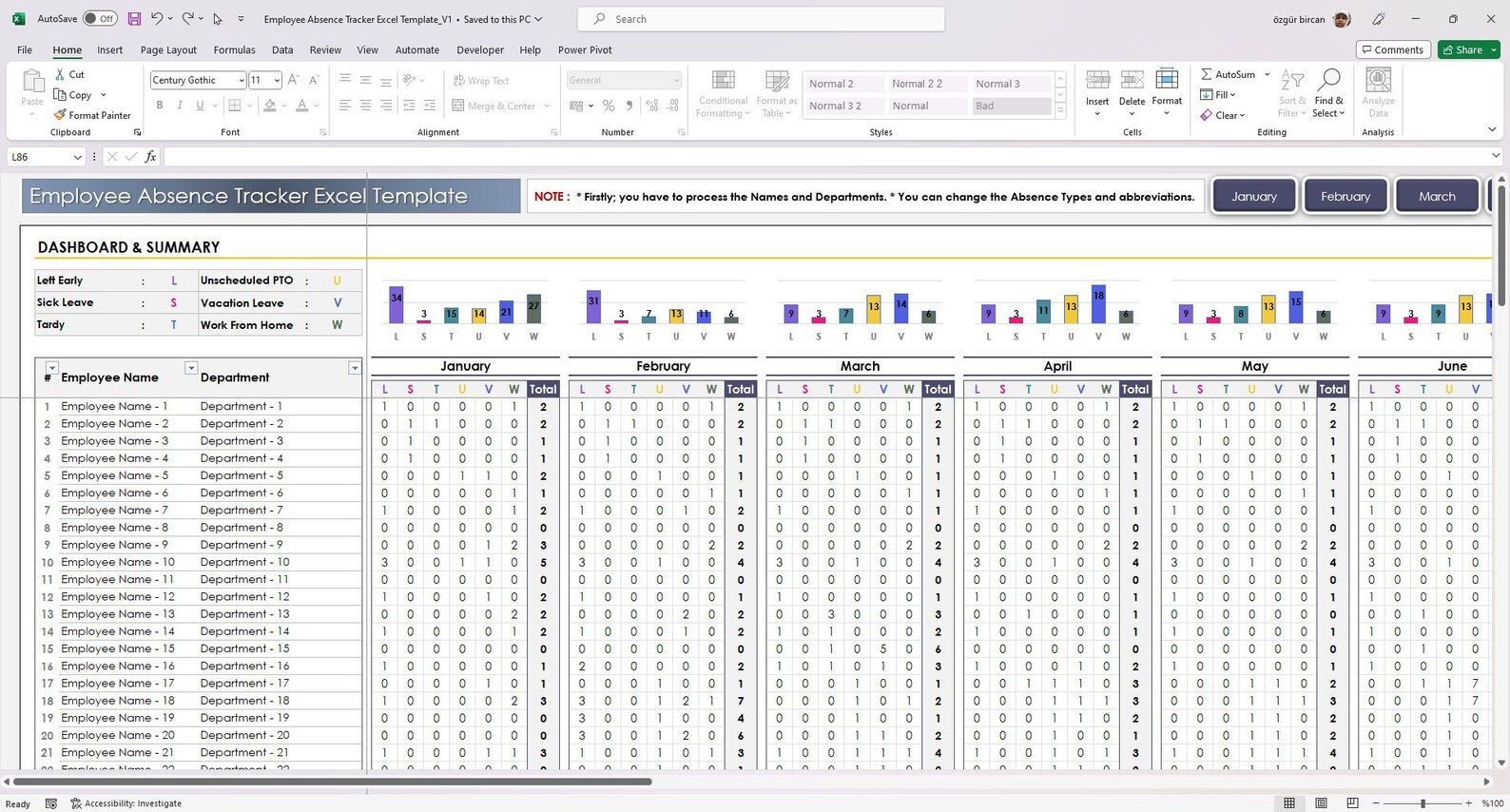The width and height of the screenshot is (1510, 812).
Task: Open Find & Select magnifier icon
Action: [1328, 80]
